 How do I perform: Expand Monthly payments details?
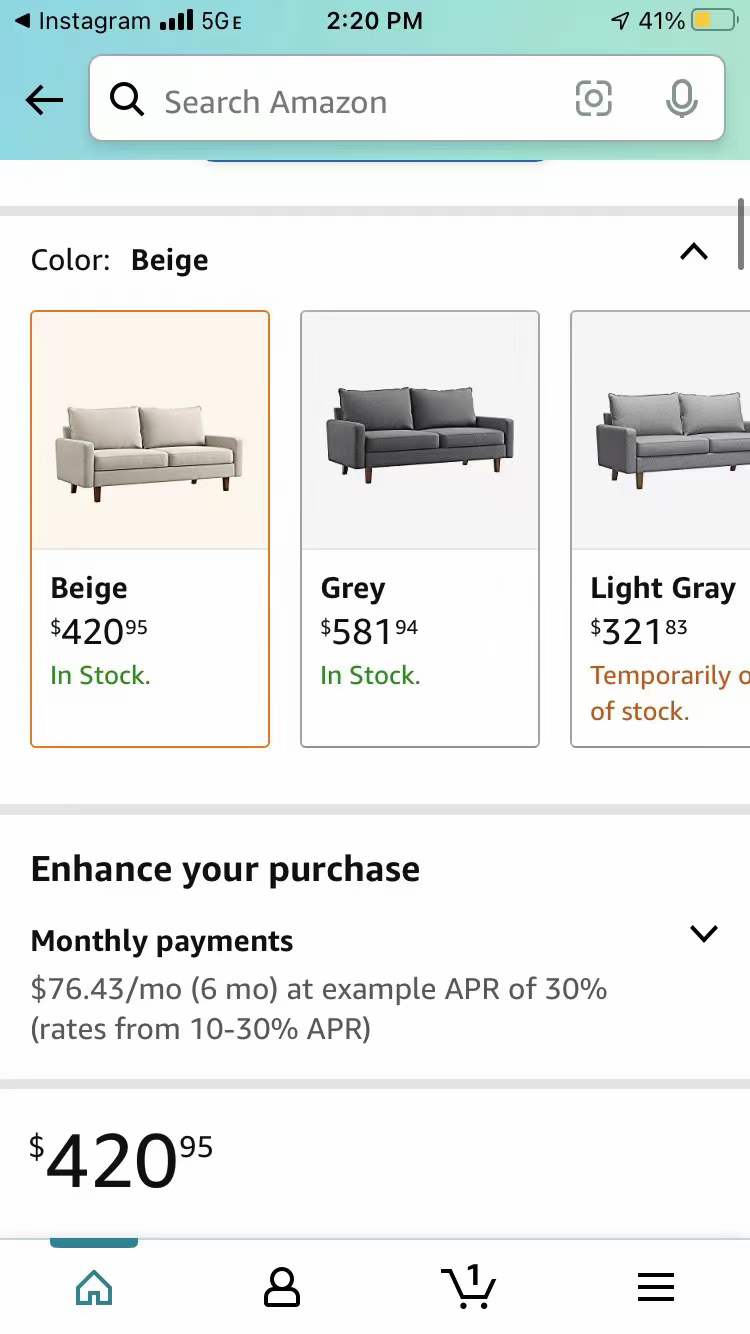tap(704, 934)
